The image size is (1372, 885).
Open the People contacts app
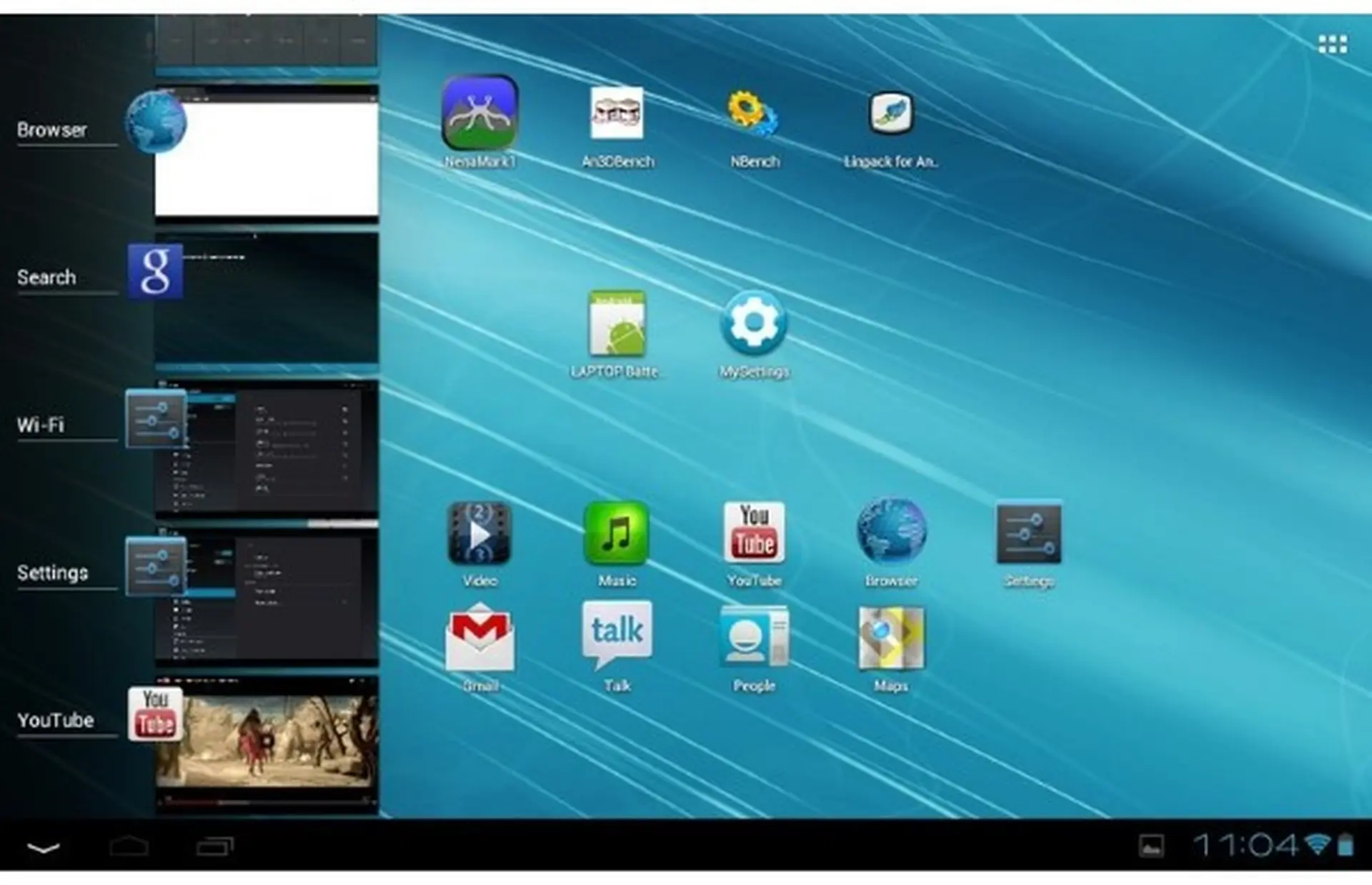click(754, 637)
